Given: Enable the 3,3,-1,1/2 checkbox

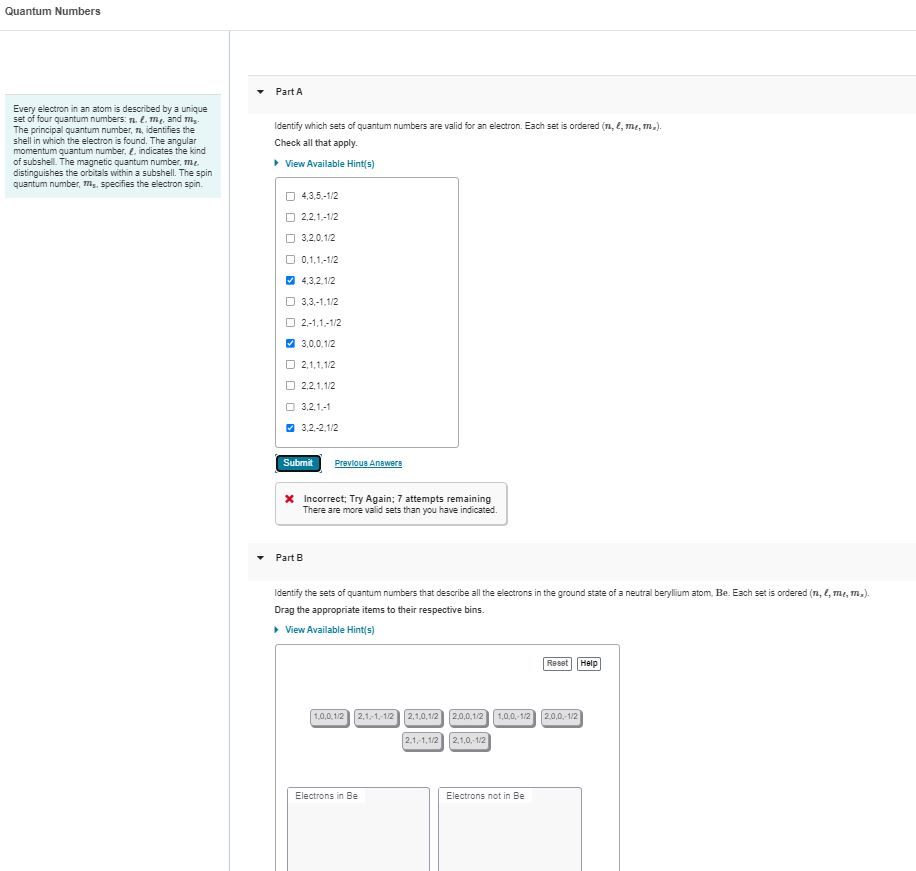Looking at the screenshot, I should (x=290, y=301).
